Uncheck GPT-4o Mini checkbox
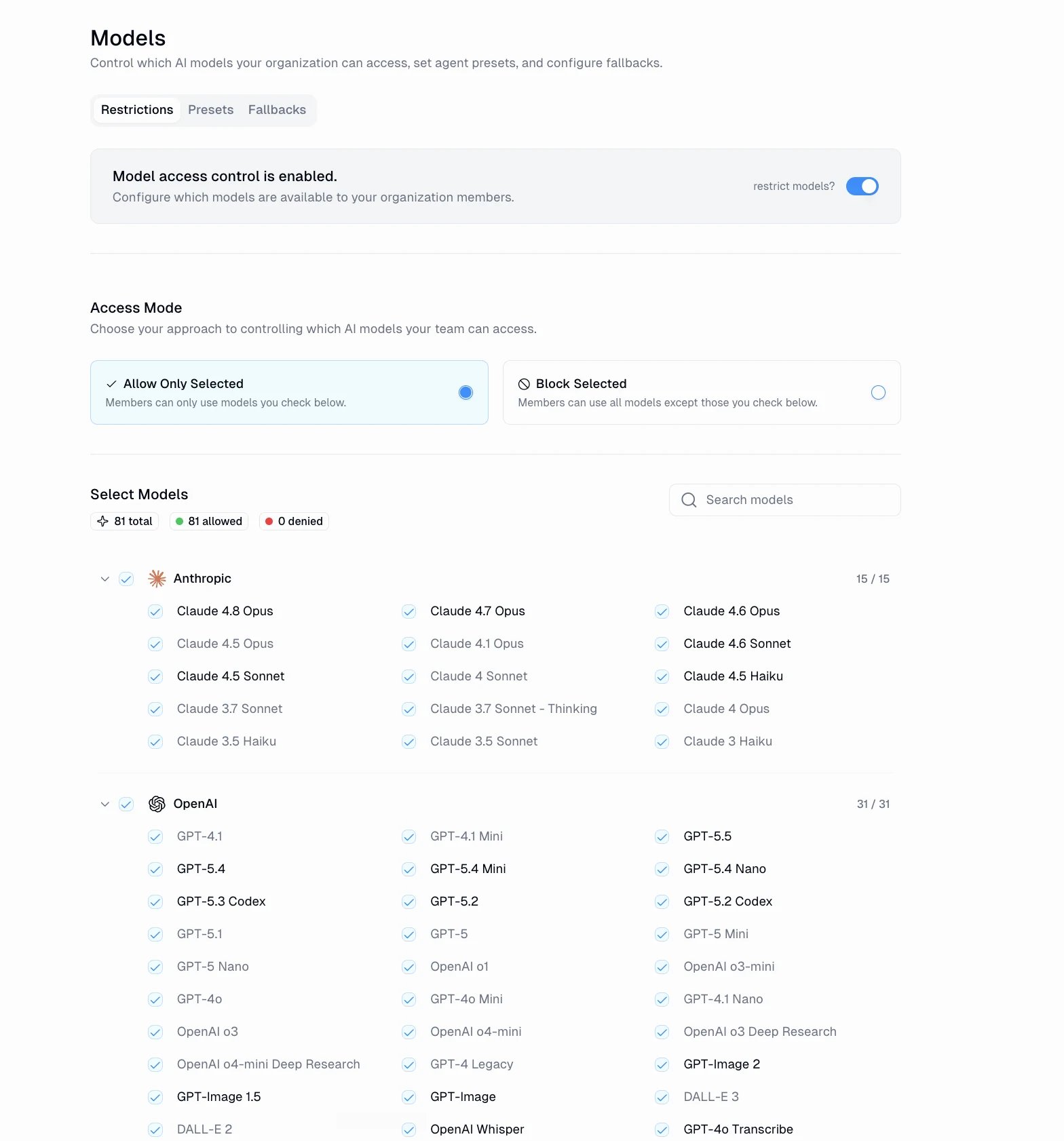This screenshot has width=1064, height=1141. [408, 999]
